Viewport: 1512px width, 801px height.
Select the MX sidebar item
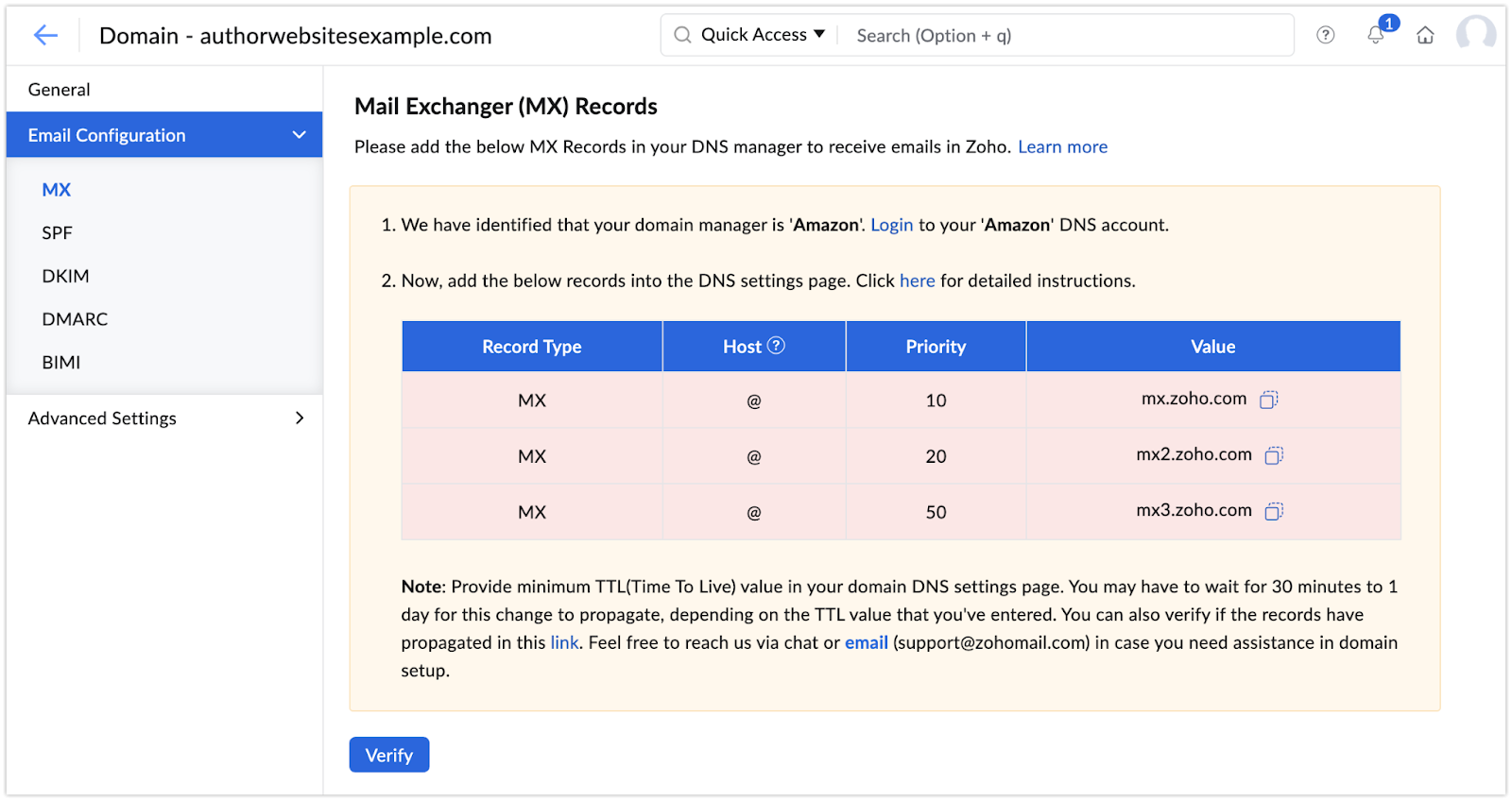57,190
